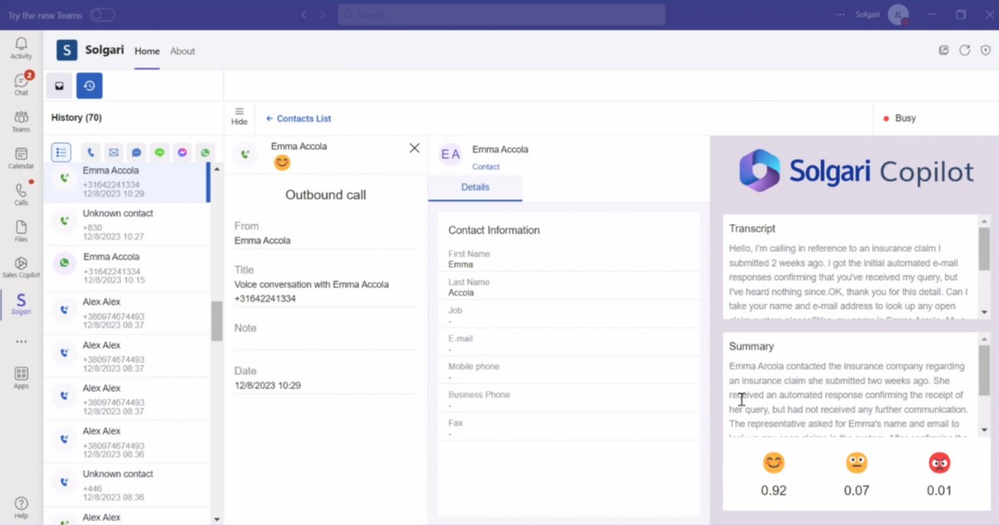
Task: Switch to Home tab
Action: click(x=147, y=51)
